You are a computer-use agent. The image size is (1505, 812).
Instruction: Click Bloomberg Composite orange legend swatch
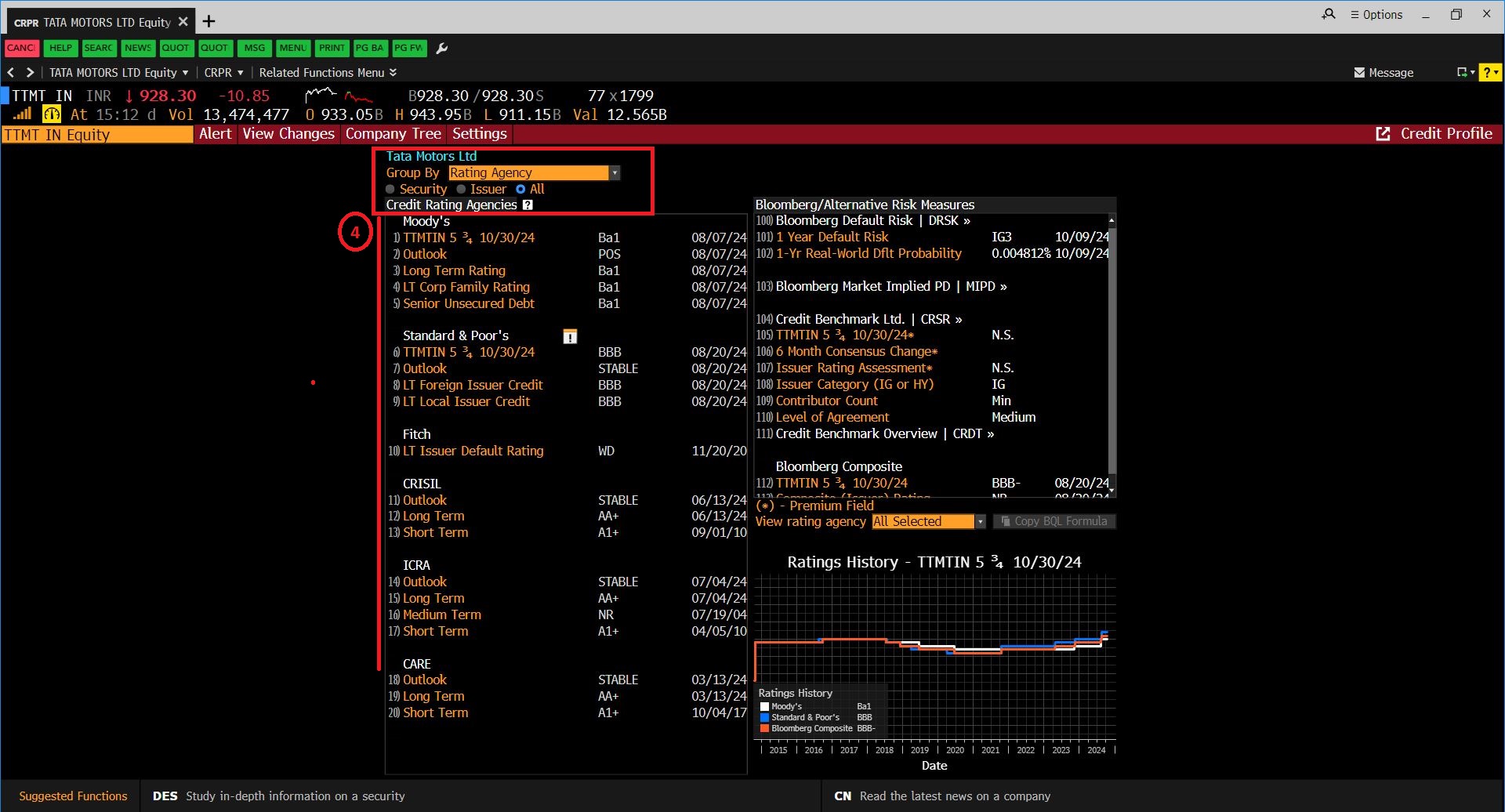(x=764, y=728)
